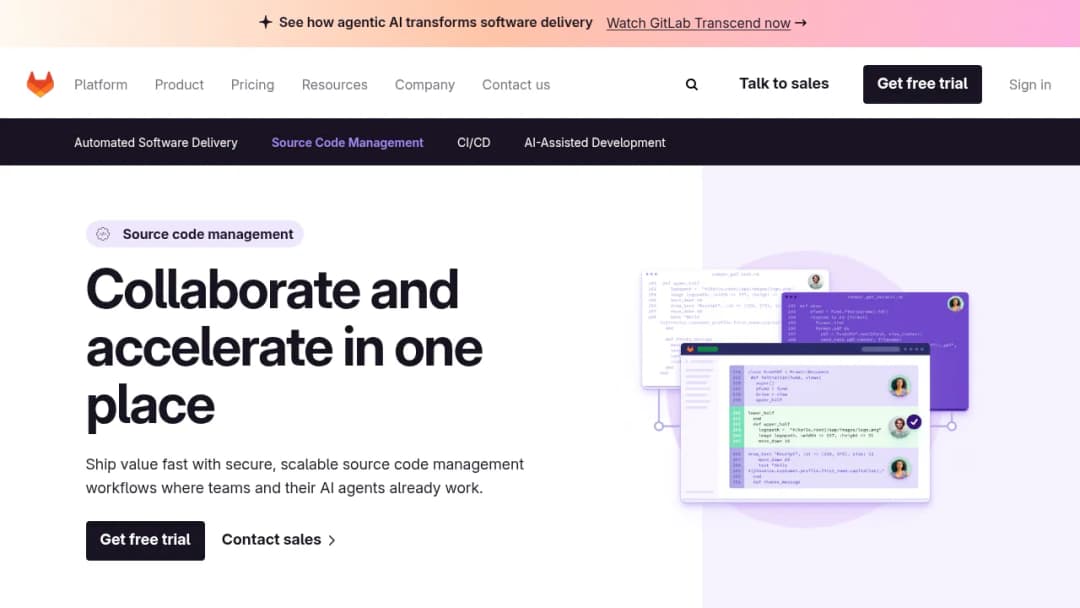Click Get free trial below hero text
The image size is (1080, 608).
click(145, 541)
